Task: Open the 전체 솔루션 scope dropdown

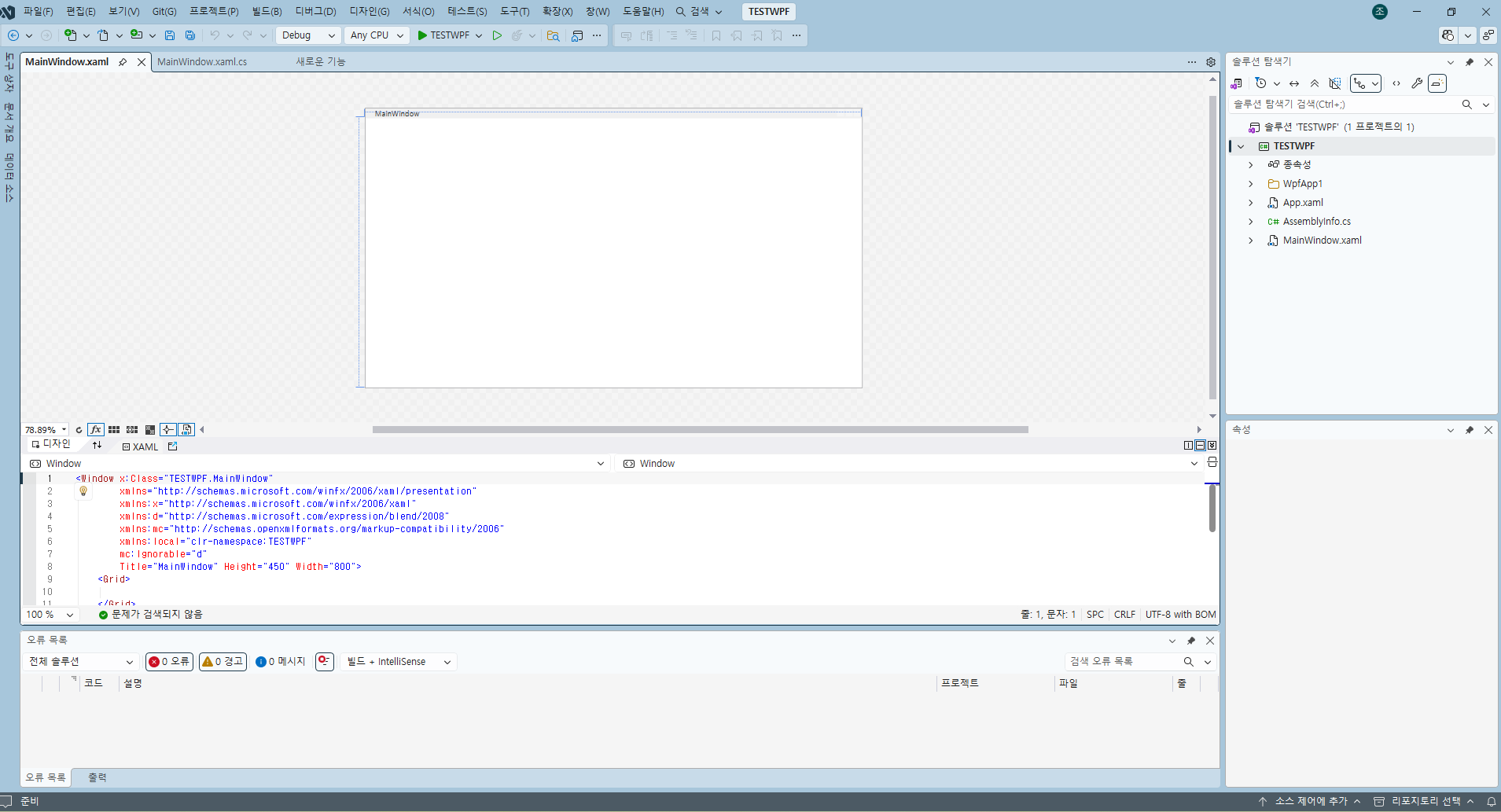Action: 81,662
